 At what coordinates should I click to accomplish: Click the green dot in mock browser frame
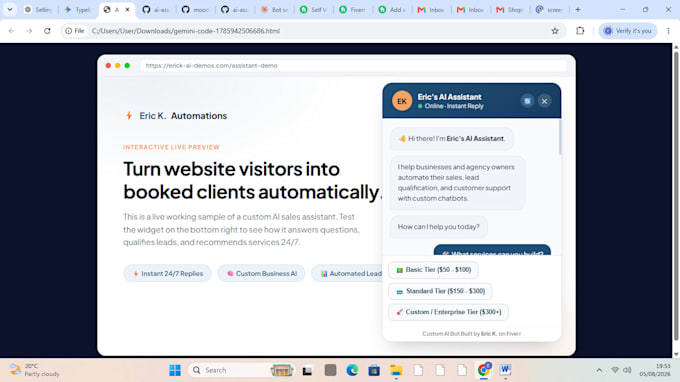pos(127,65)
